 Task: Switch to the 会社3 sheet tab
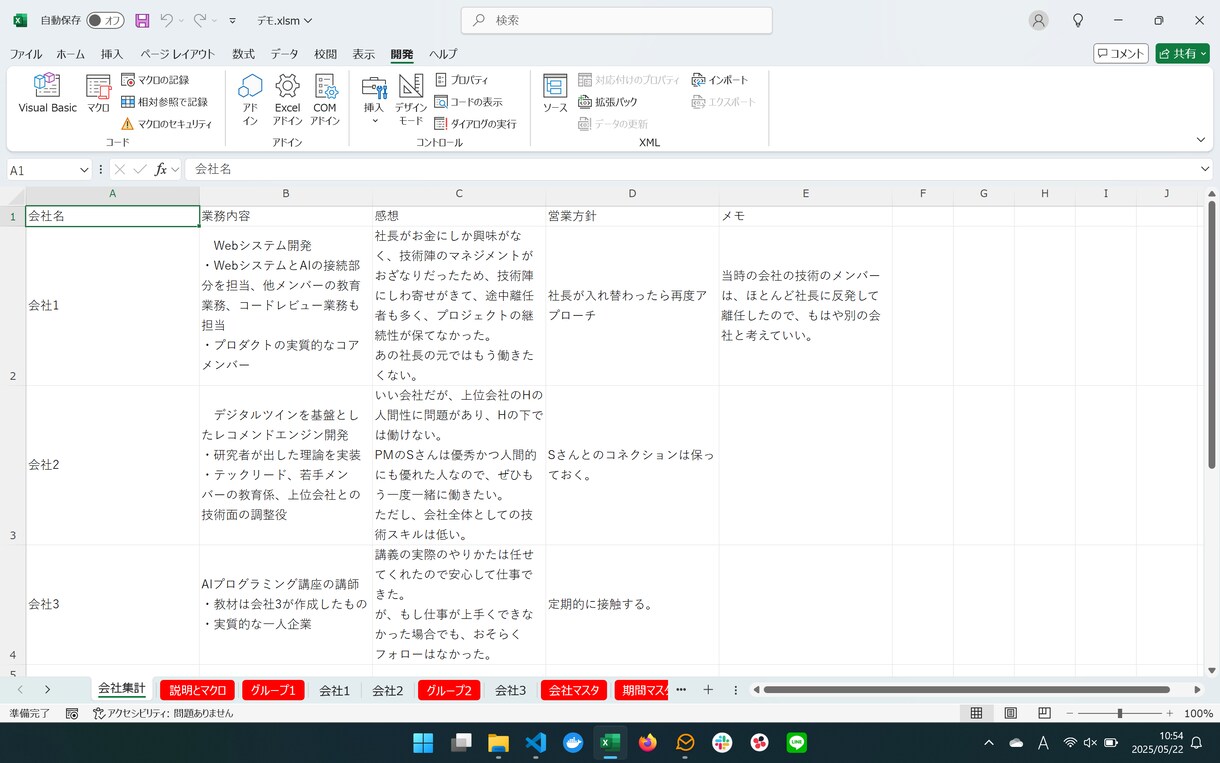point(510,690)
